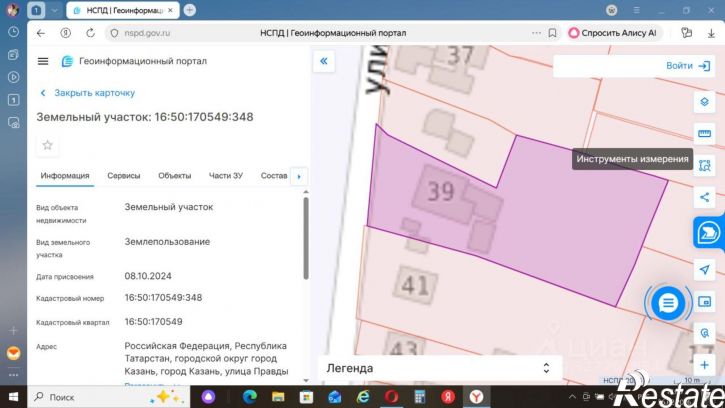The image size is (725, 408).
Task: Switch to the Сервисы tab
Action: (123, 176)
